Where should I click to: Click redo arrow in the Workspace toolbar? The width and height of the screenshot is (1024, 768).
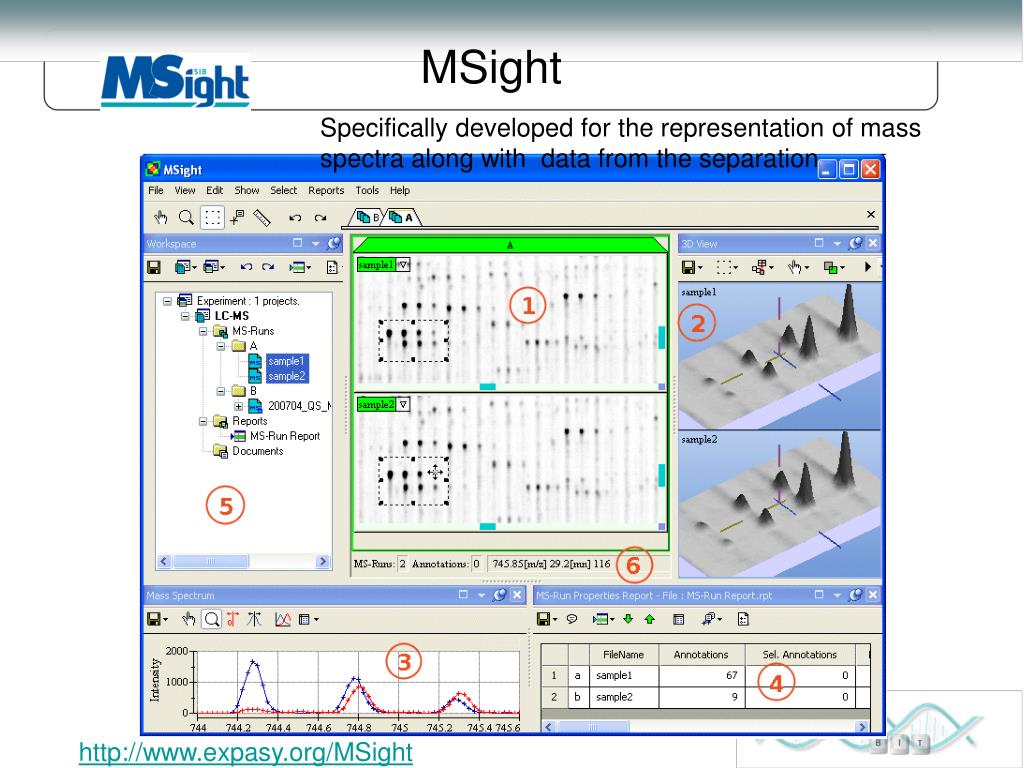[268, 266]
